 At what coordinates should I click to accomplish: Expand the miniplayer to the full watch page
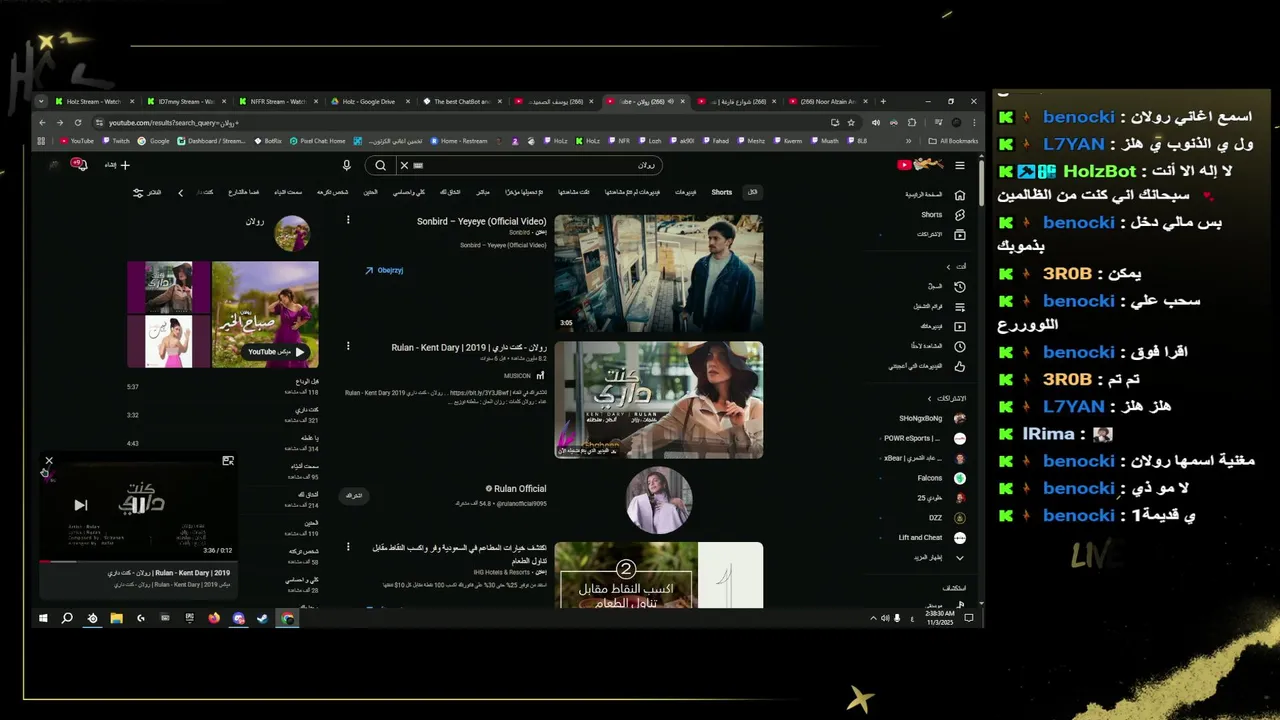point(228,461)
